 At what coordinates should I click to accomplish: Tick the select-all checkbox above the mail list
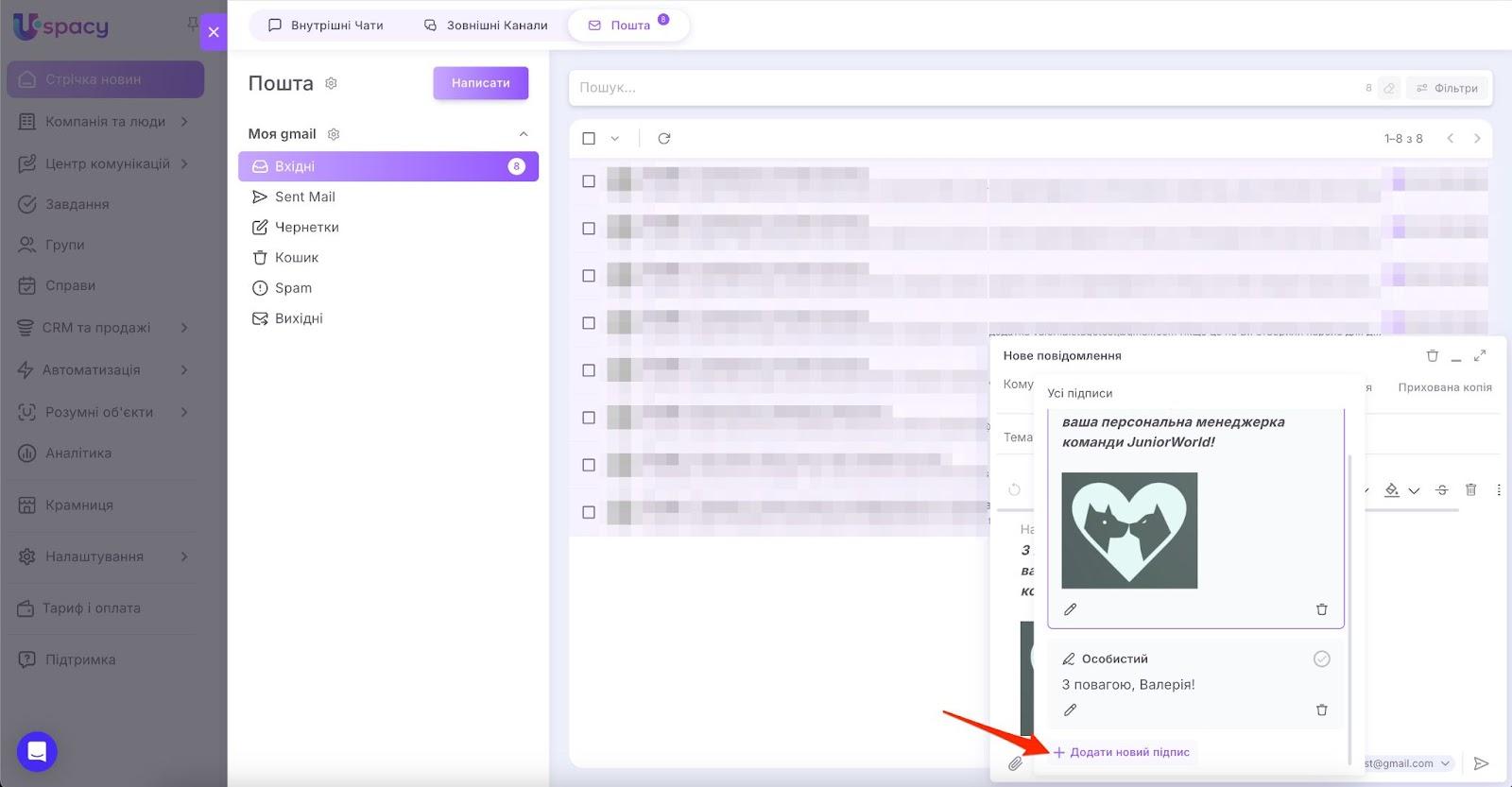589,138
